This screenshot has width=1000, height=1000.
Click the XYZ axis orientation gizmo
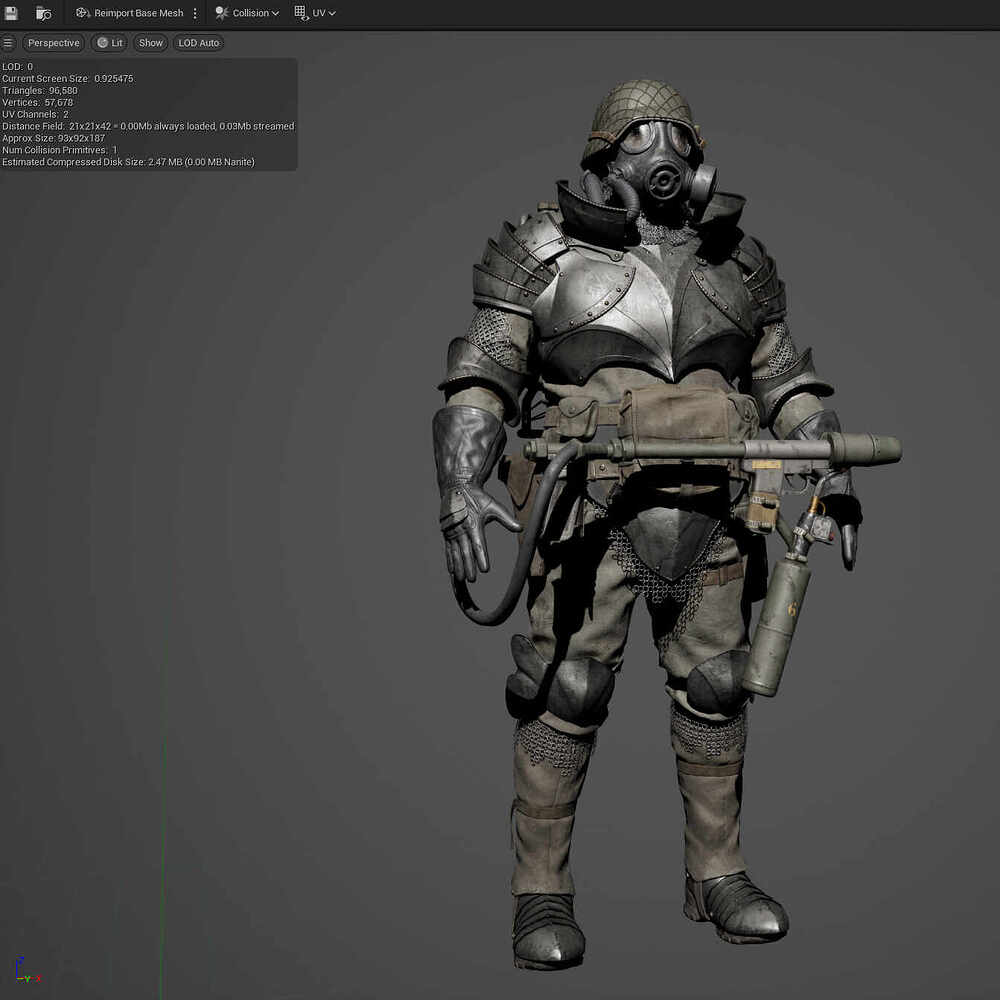click(27, 970)
